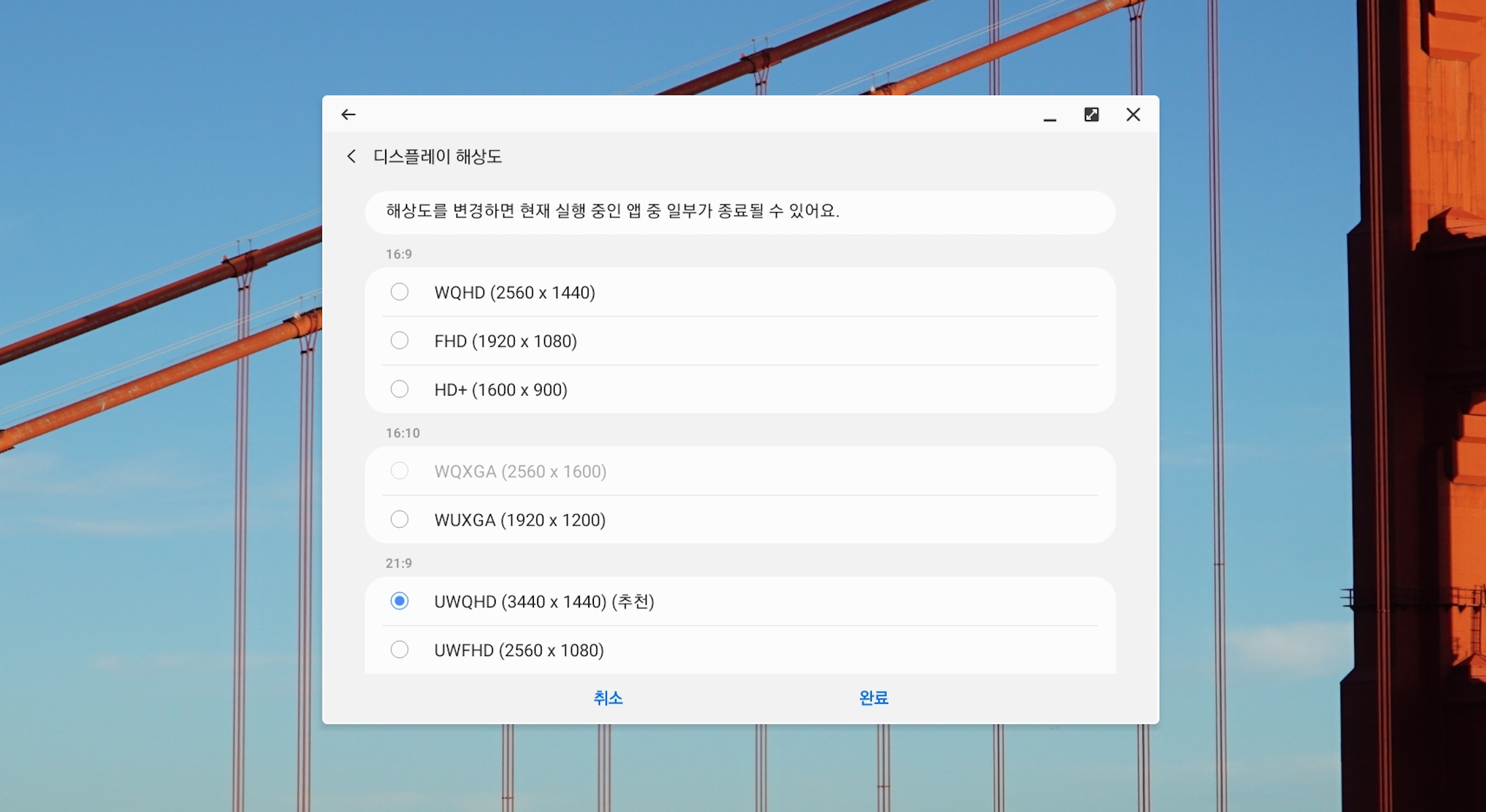Select WQHD (2560 x 1440) radio button

pos(399,292)
